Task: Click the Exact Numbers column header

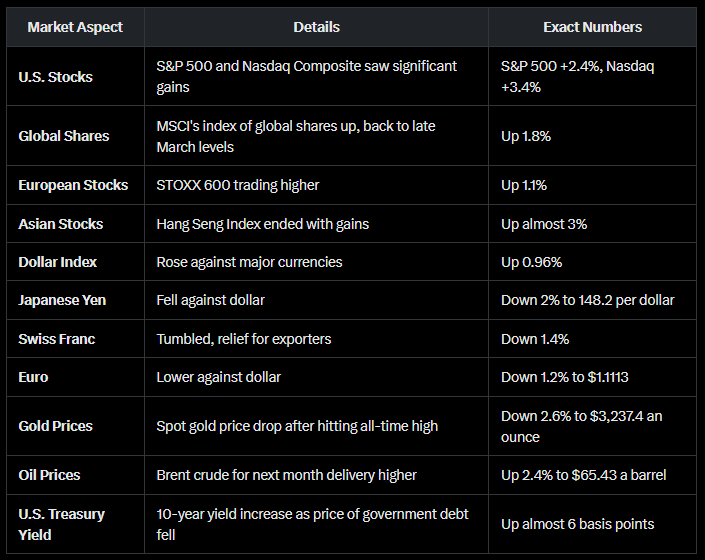Action: click(x=592, y=27)
